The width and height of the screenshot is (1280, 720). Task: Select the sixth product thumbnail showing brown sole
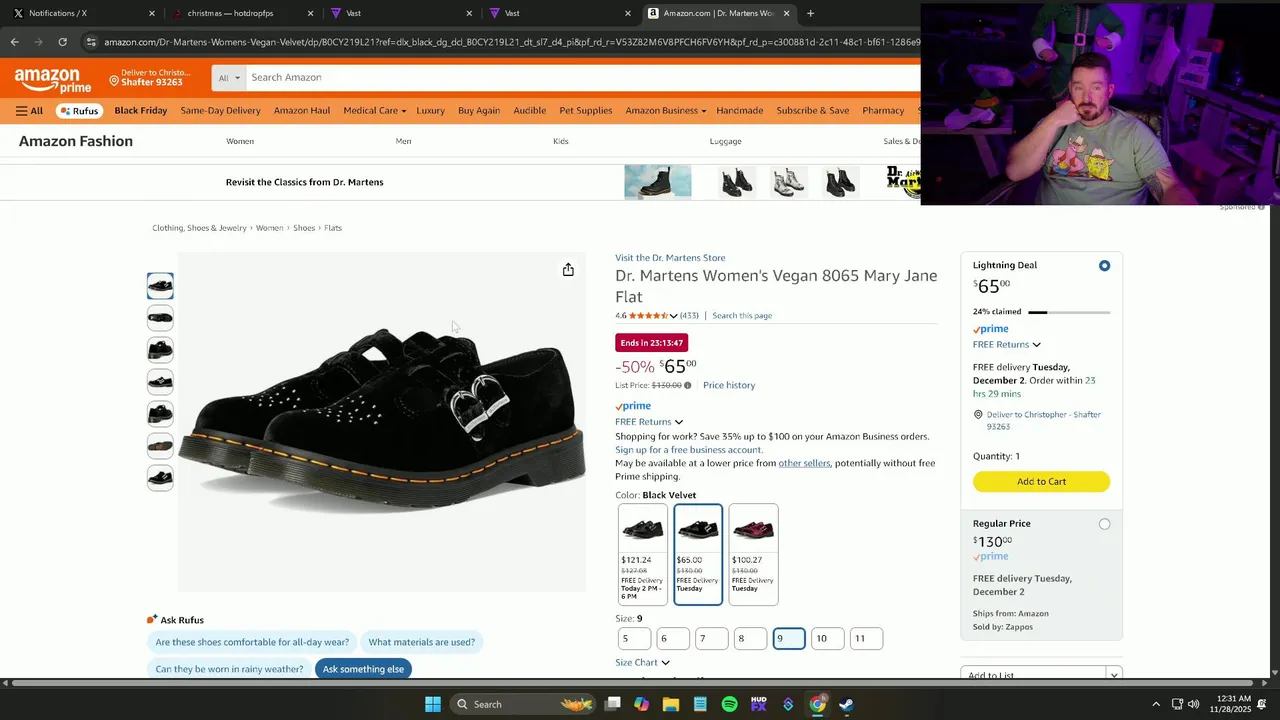click(160, 446)
